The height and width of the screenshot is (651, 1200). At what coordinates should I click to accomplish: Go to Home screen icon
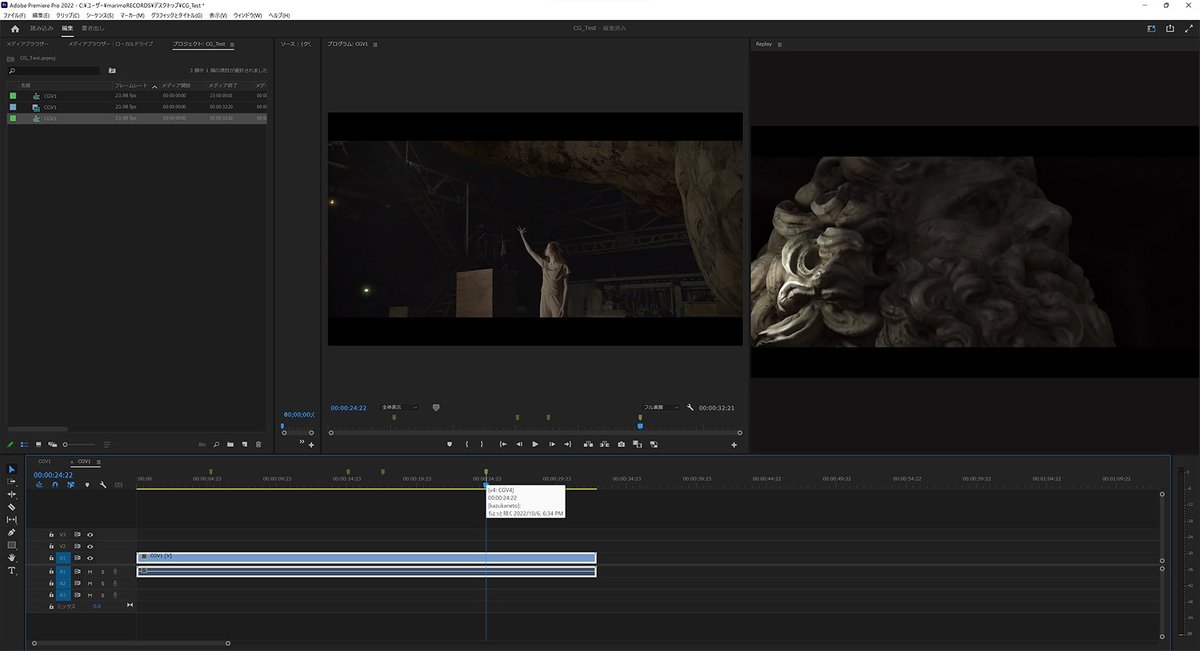click(x=15, y=29)
